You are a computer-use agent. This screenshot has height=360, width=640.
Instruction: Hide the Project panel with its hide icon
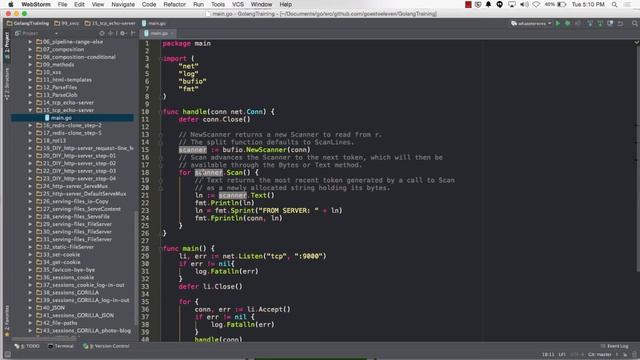(x=133, y=33)
